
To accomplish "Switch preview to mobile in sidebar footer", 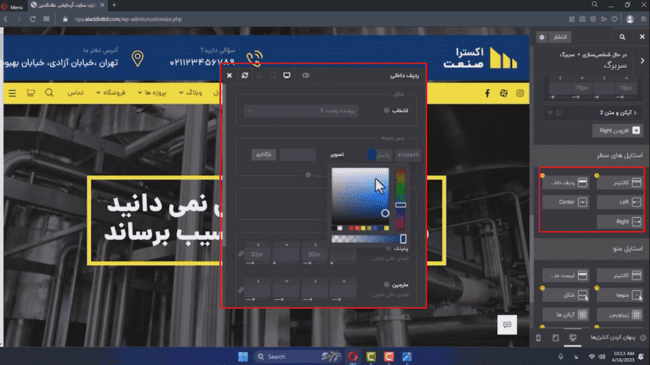I will pyautogui.click(x=538, y=338).
